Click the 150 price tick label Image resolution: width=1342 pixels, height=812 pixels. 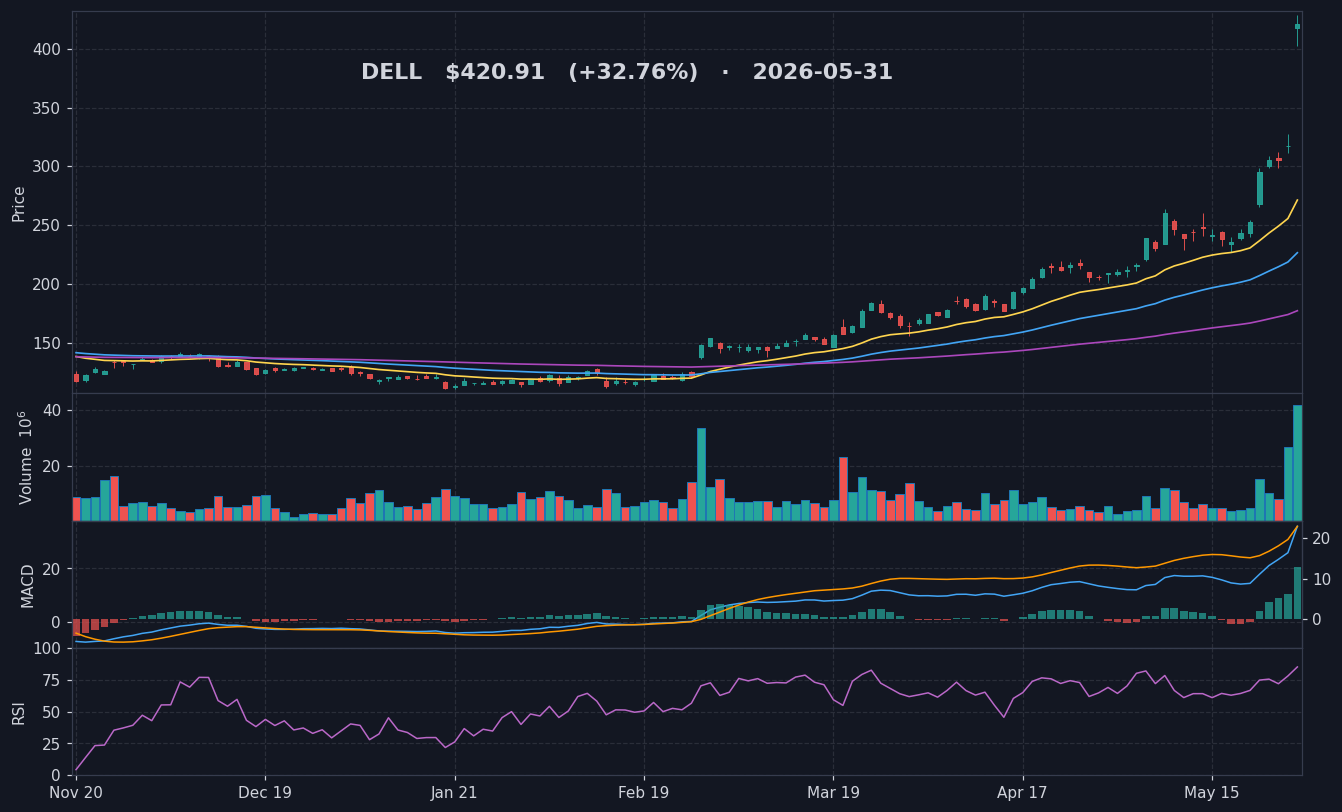[x=47, y=344]
